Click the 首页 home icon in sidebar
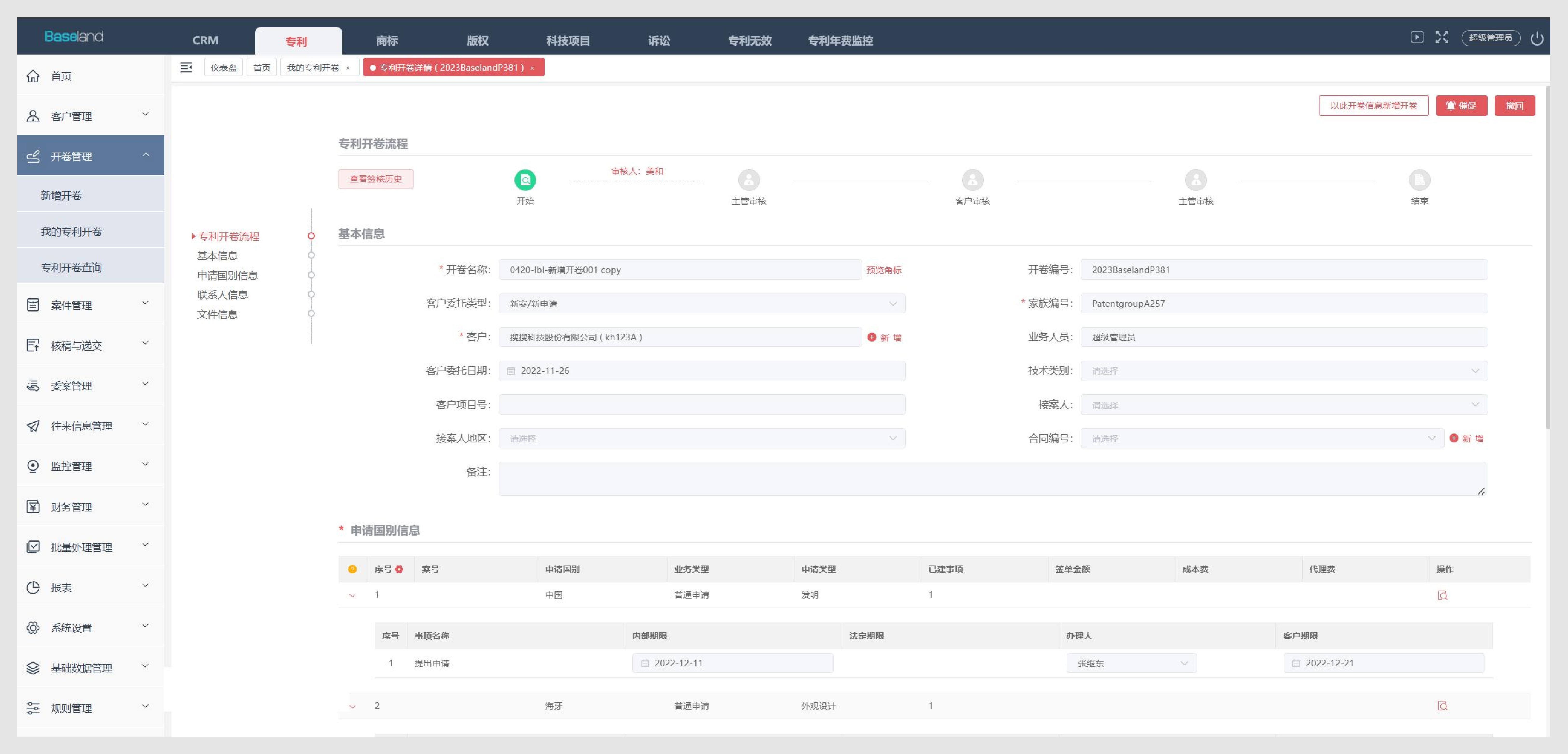The image size is (1568, 754). click(x=33, y=76)
